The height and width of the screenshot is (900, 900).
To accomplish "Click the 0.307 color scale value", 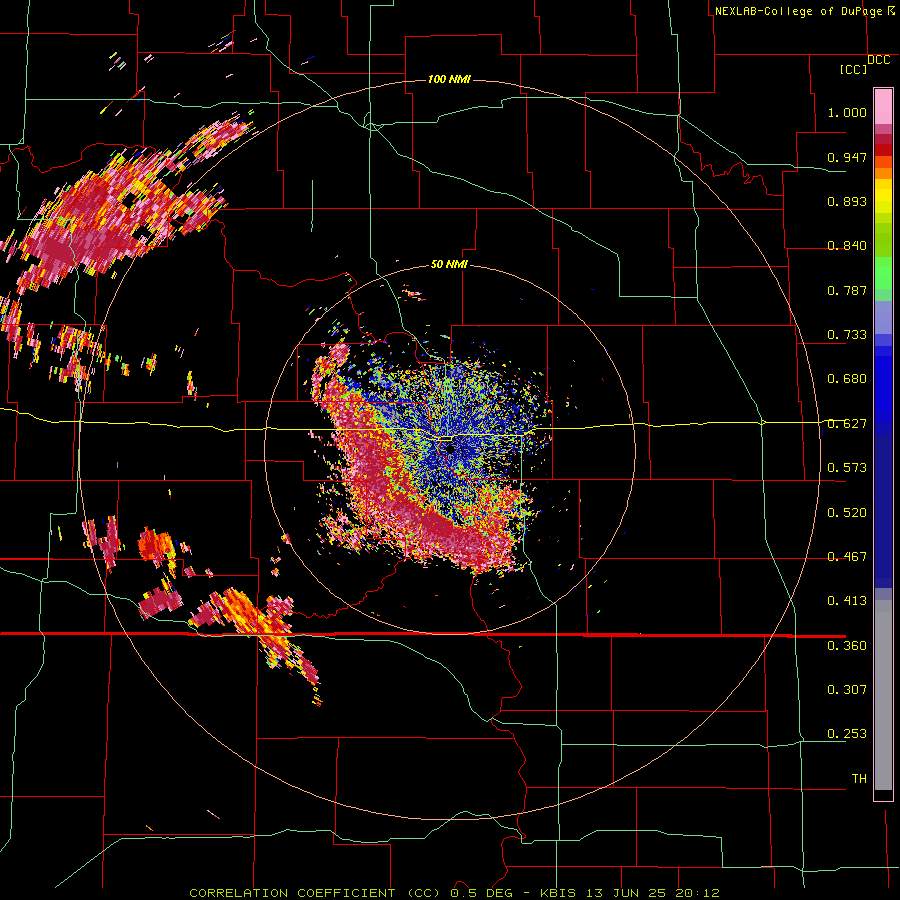I will pyautogui.click(x=847, y=690).
